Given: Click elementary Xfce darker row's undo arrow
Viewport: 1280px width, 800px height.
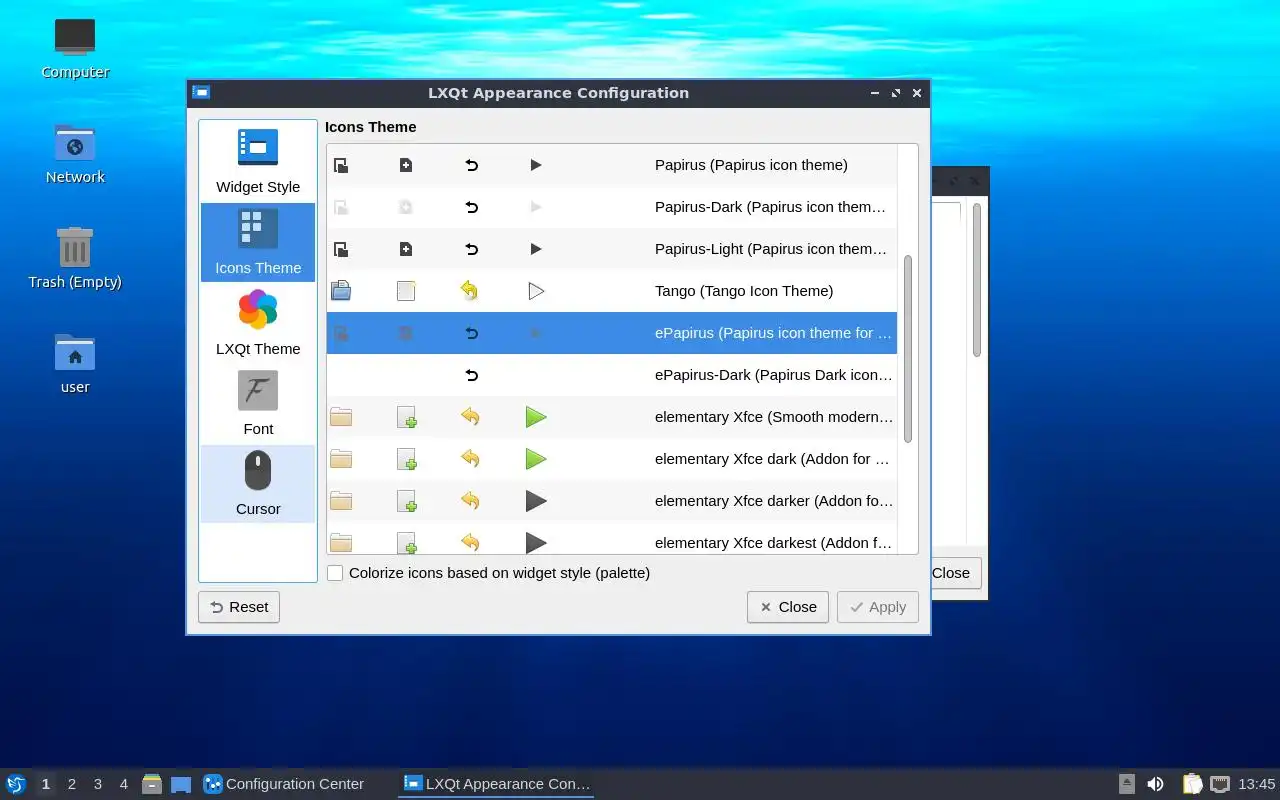Looking at the screenshot, I should point(470,501).
